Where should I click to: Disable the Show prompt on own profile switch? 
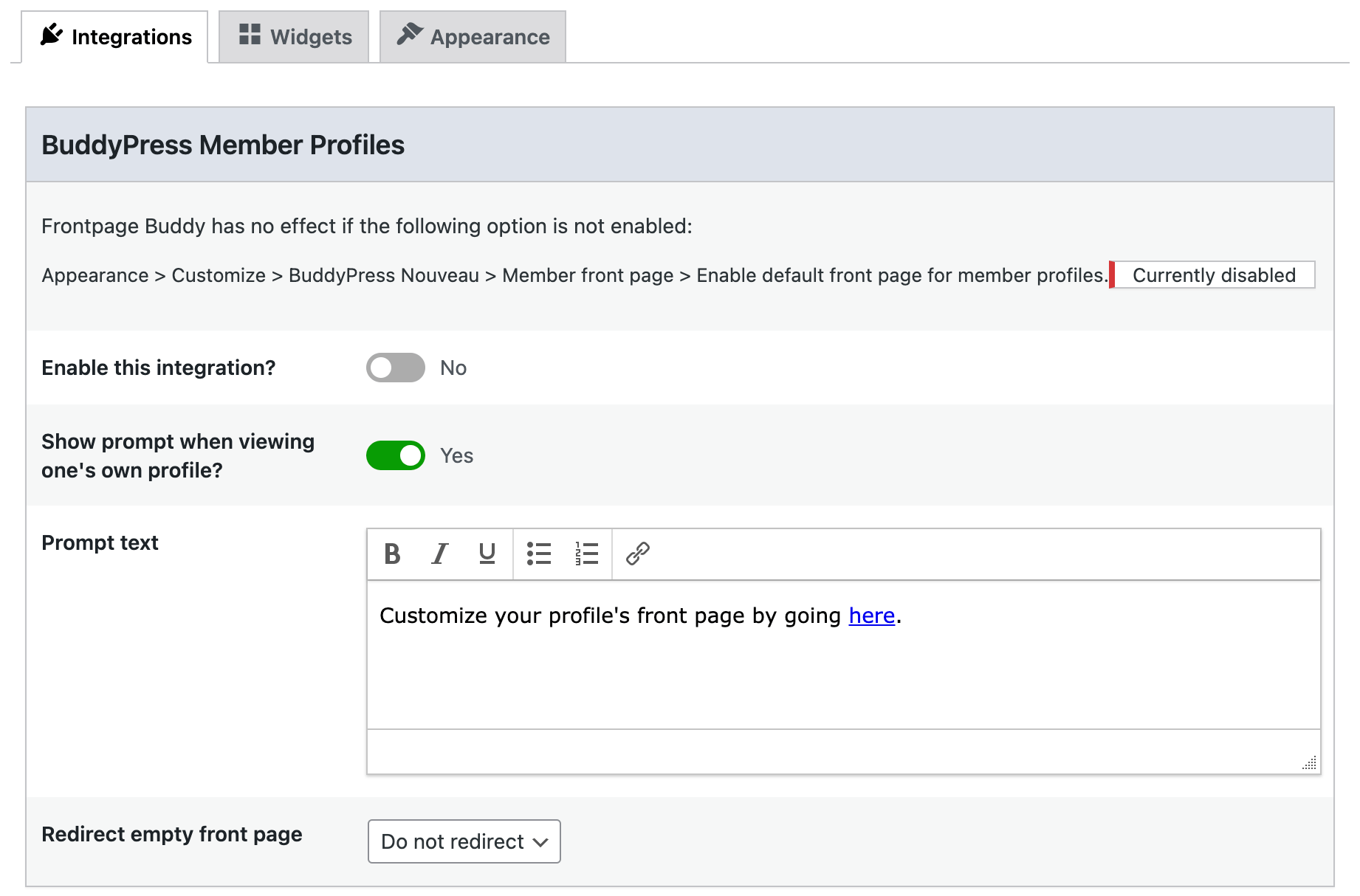(x=396, y=455)
